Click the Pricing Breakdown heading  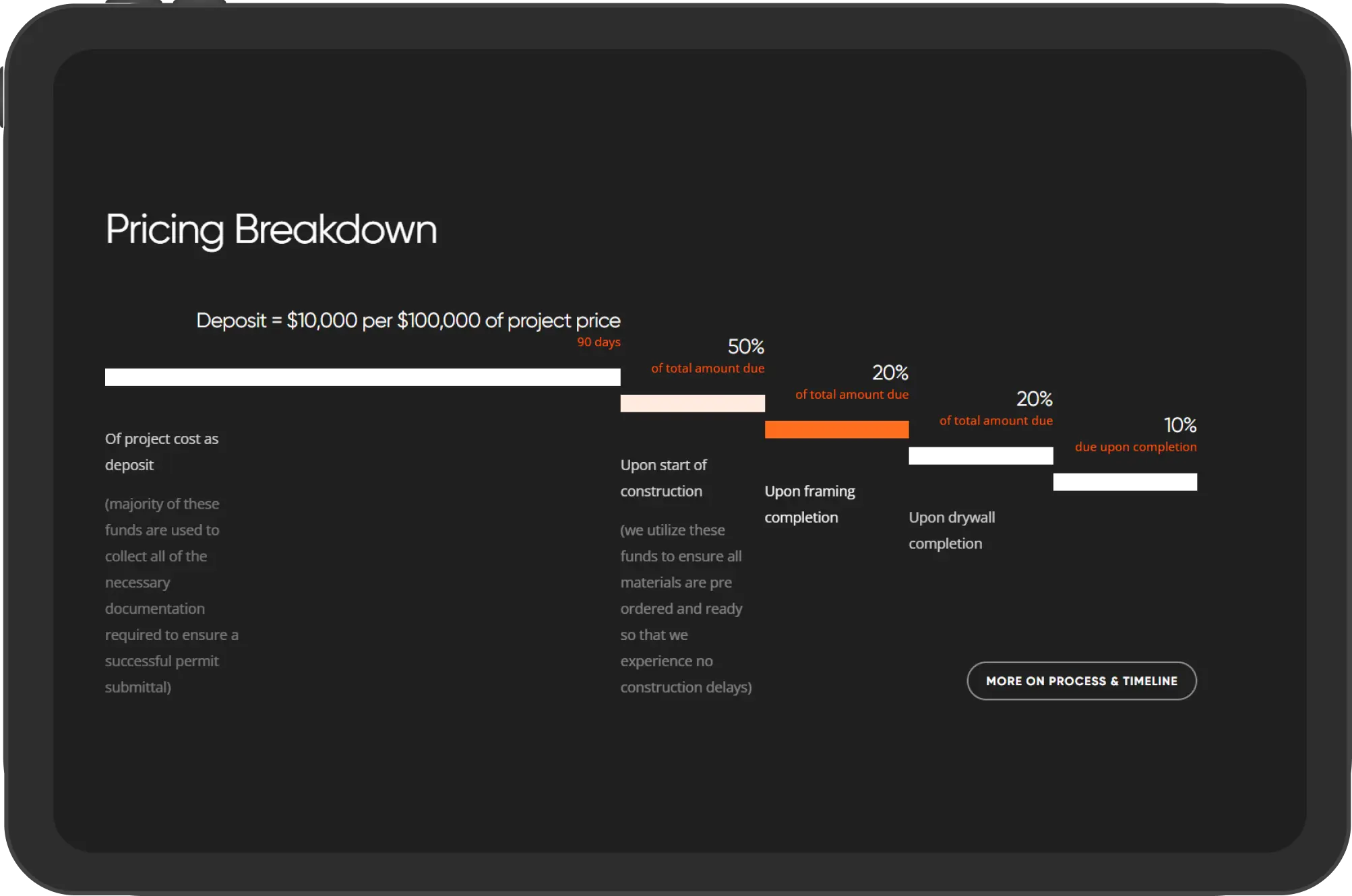(x=271, y=229)
